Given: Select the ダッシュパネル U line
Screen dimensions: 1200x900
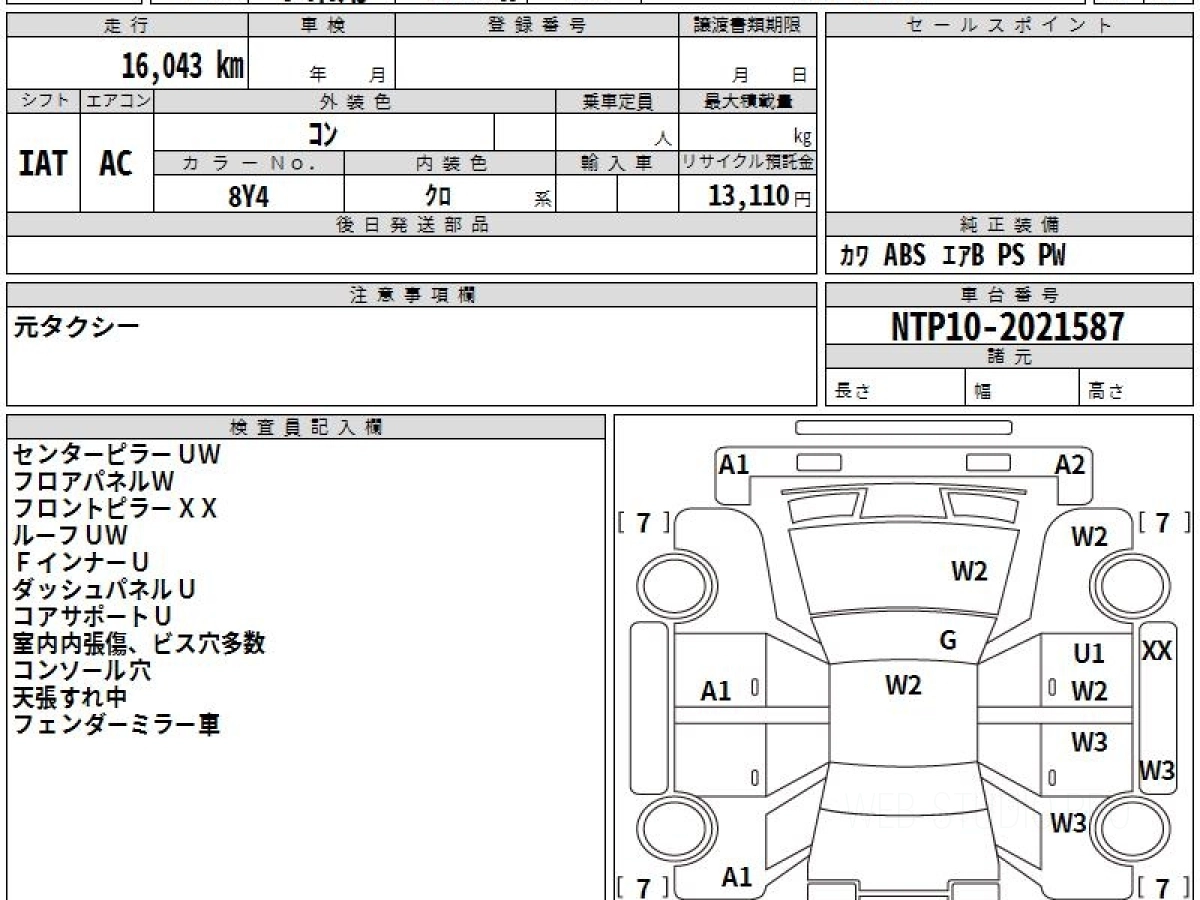Looking at the screenshot, I should (x=104, y=589).
